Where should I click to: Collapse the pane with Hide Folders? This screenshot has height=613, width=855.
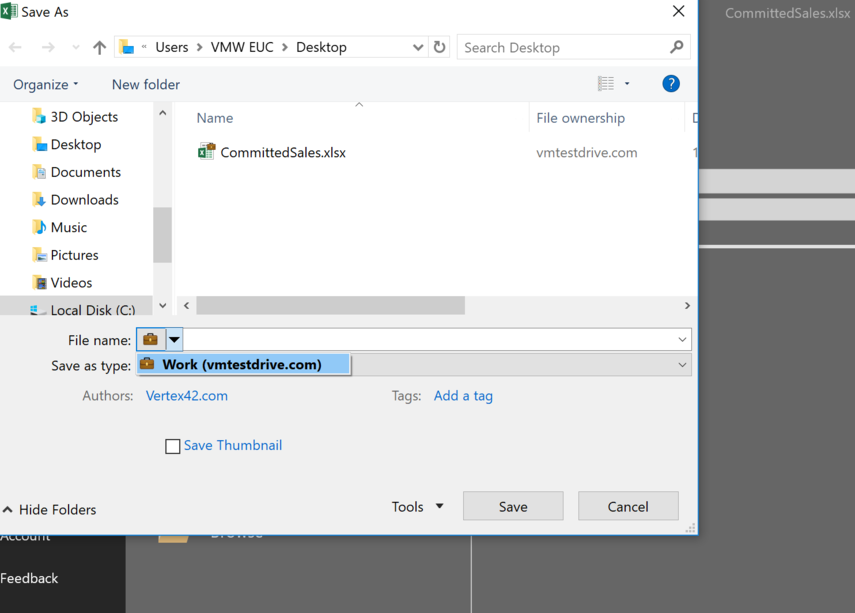point(50,510)
